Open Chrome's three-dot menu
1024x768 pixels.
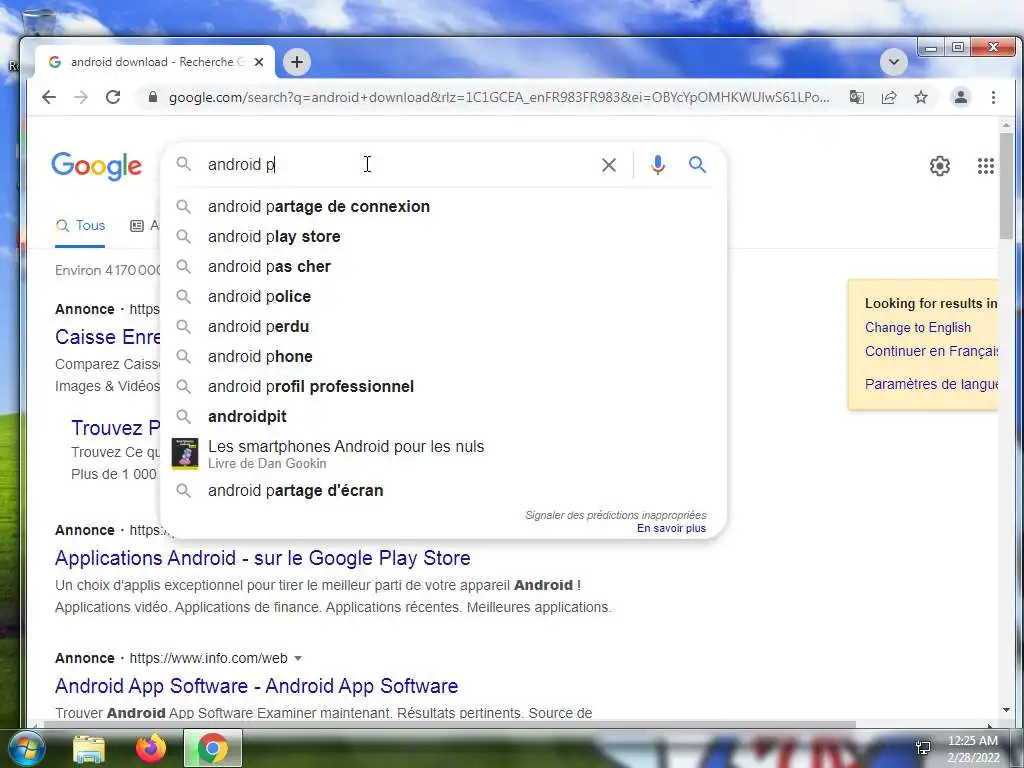993,97
